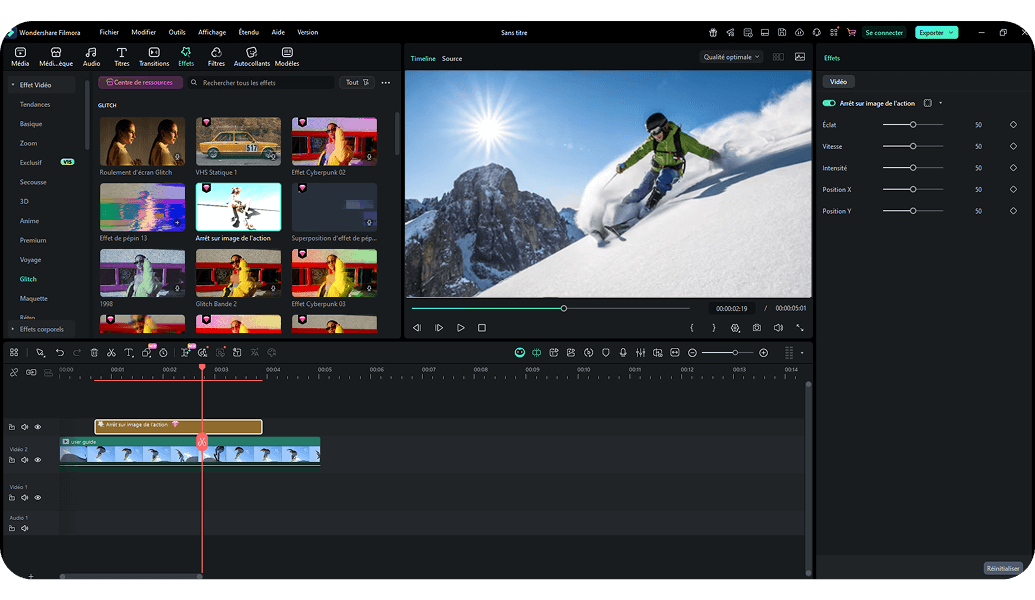Mute the Audio 1 track speaker icon
Image resolution: width=1035 pixels, height=600 pixels.
coord(25,528)
